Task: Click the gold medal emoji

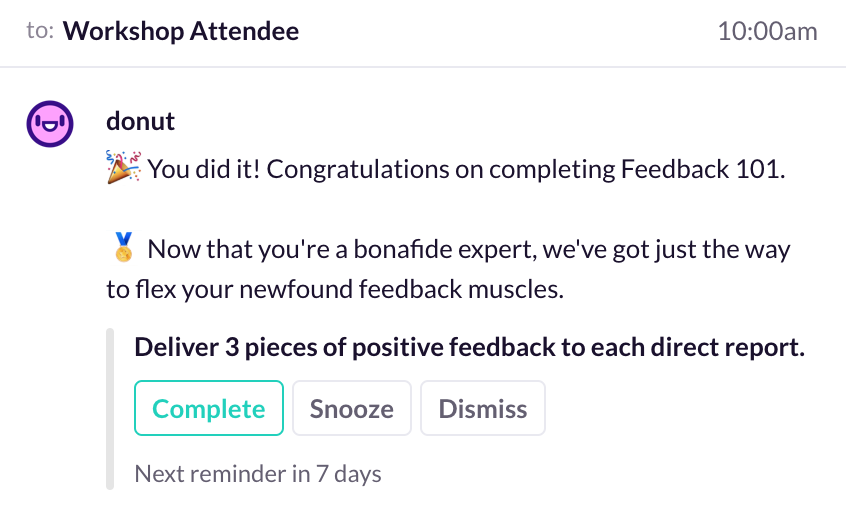Action: [124, 247]
